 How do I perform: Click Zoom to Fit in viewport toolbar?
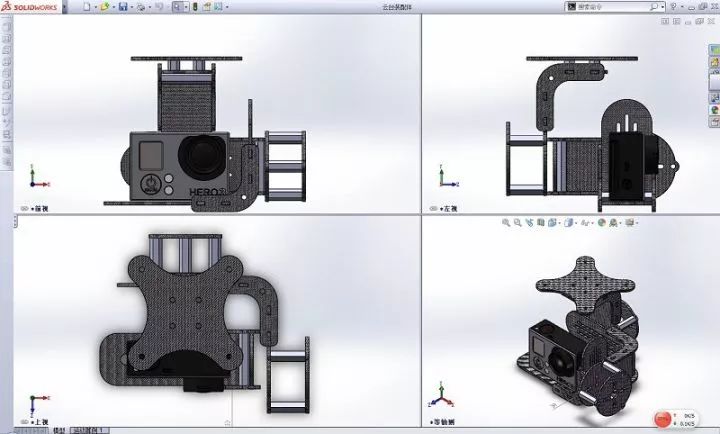coord(506,223)
